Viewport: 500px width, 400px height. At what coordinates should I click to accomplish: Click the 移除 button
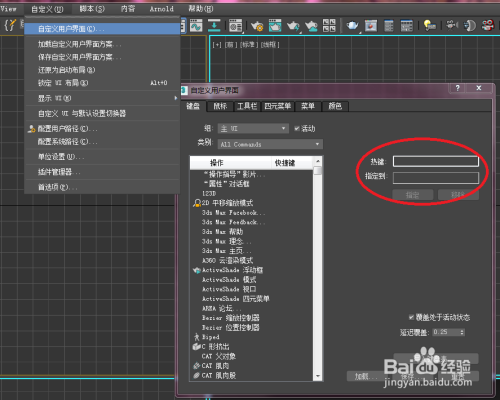coord(458,195)
